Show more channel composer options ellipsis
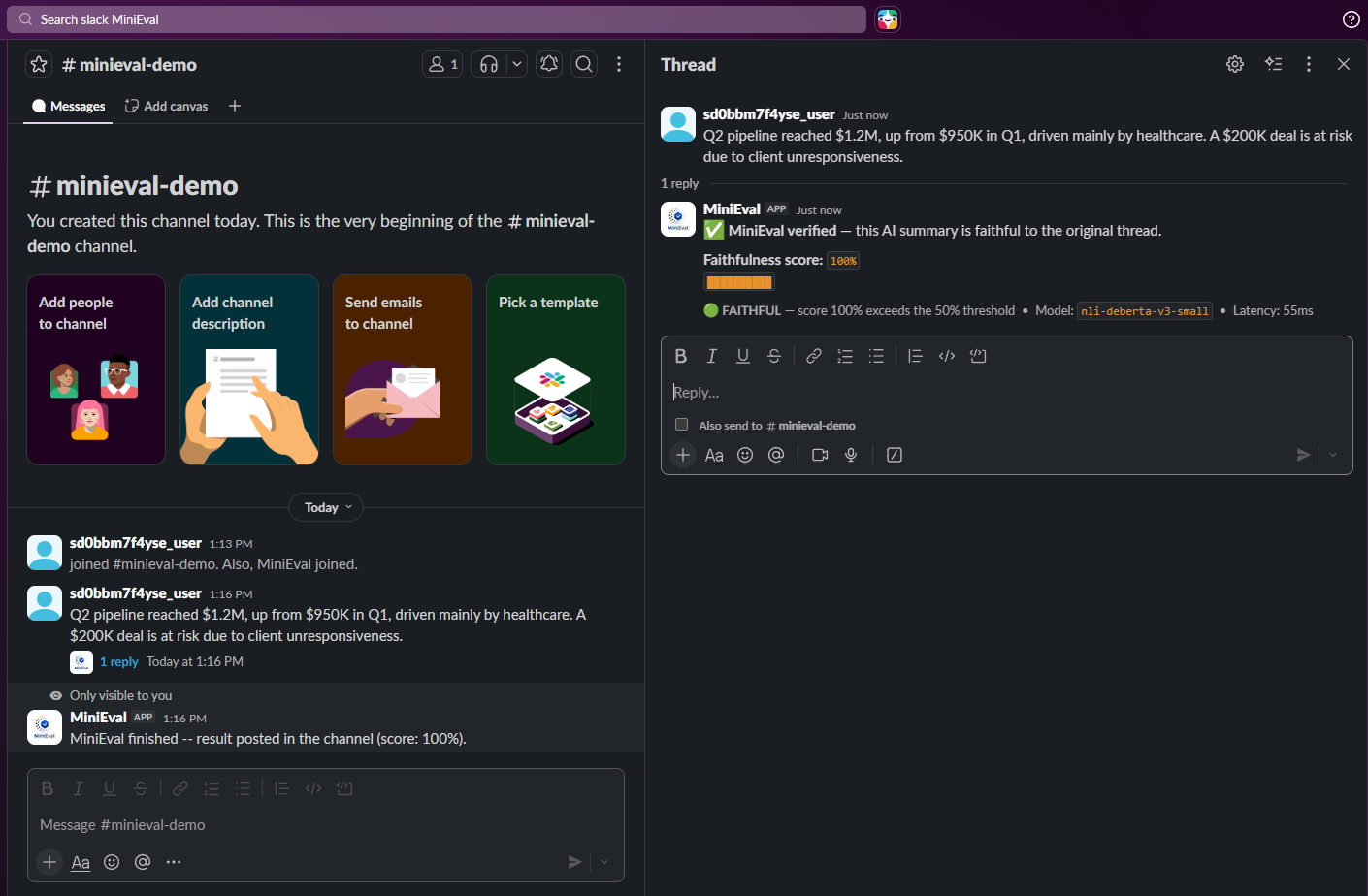The height and width of the screenshot is (896, 1368). 174,862
